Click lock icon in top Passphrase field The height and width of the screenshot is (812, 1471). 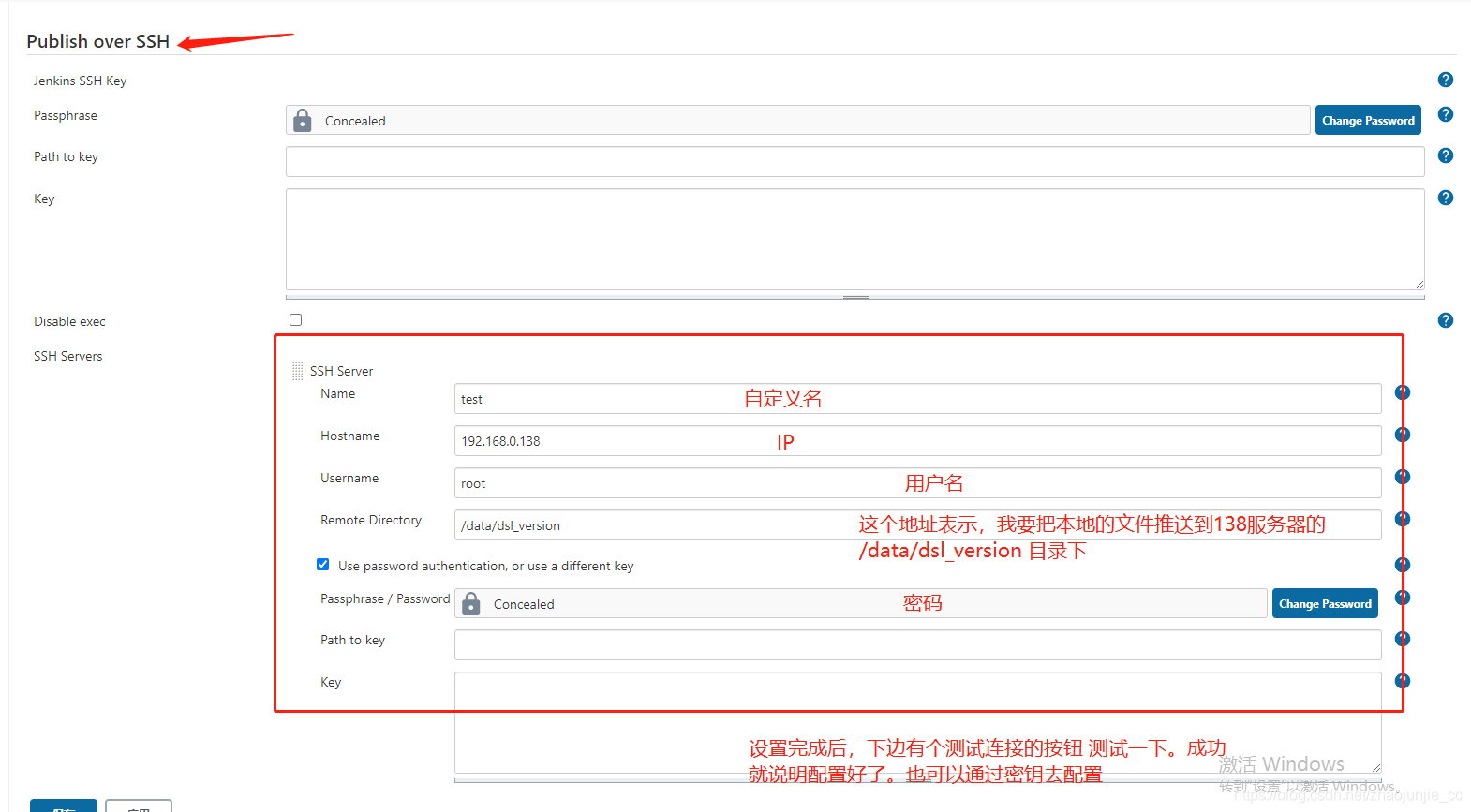(303, 120)
